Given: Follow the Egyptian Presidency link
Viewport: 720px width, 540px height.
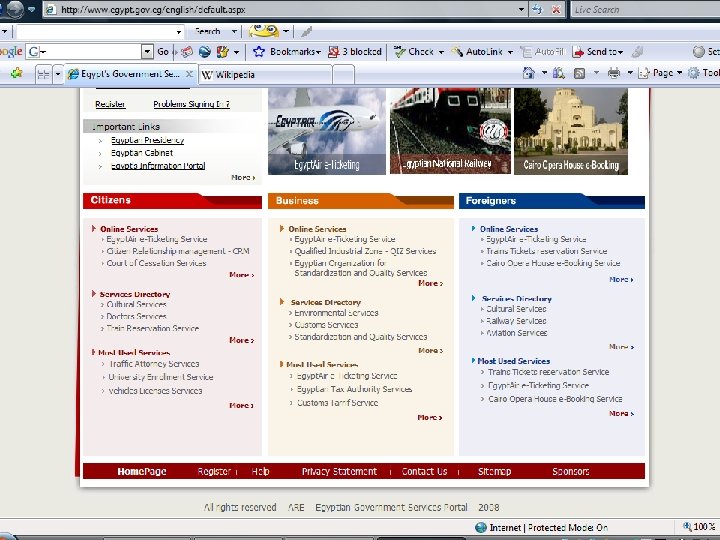Looking at the screenshot, I should [147, 140].
